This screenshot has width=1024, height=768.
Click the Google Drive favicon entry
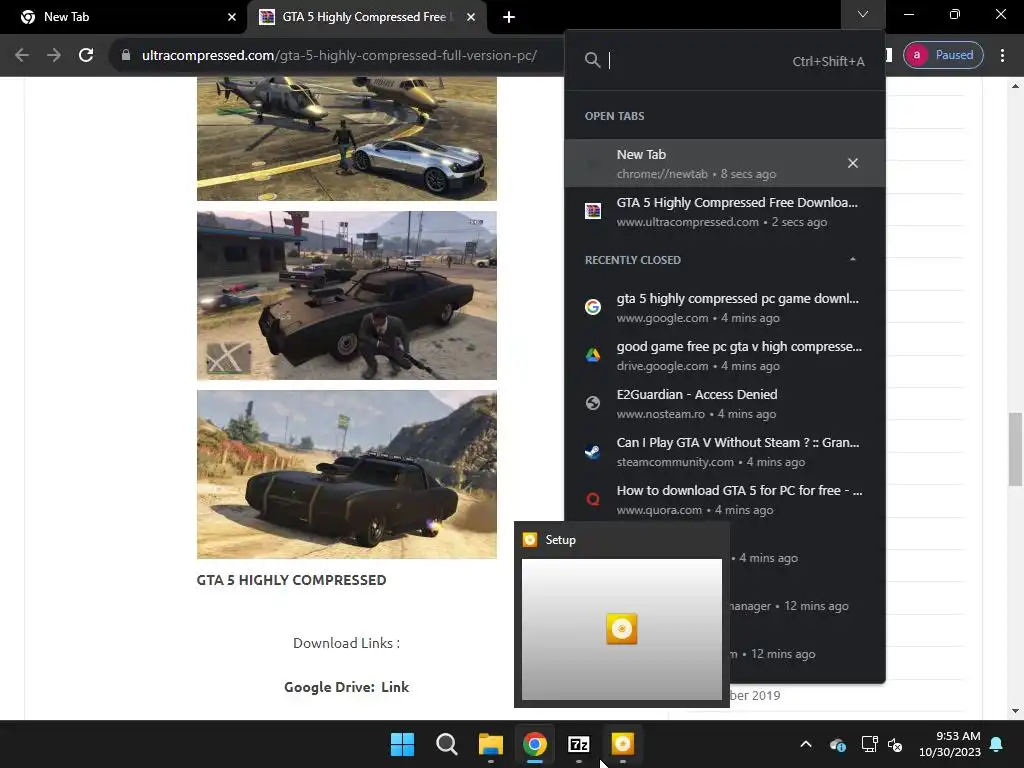[x=593, y=355]
